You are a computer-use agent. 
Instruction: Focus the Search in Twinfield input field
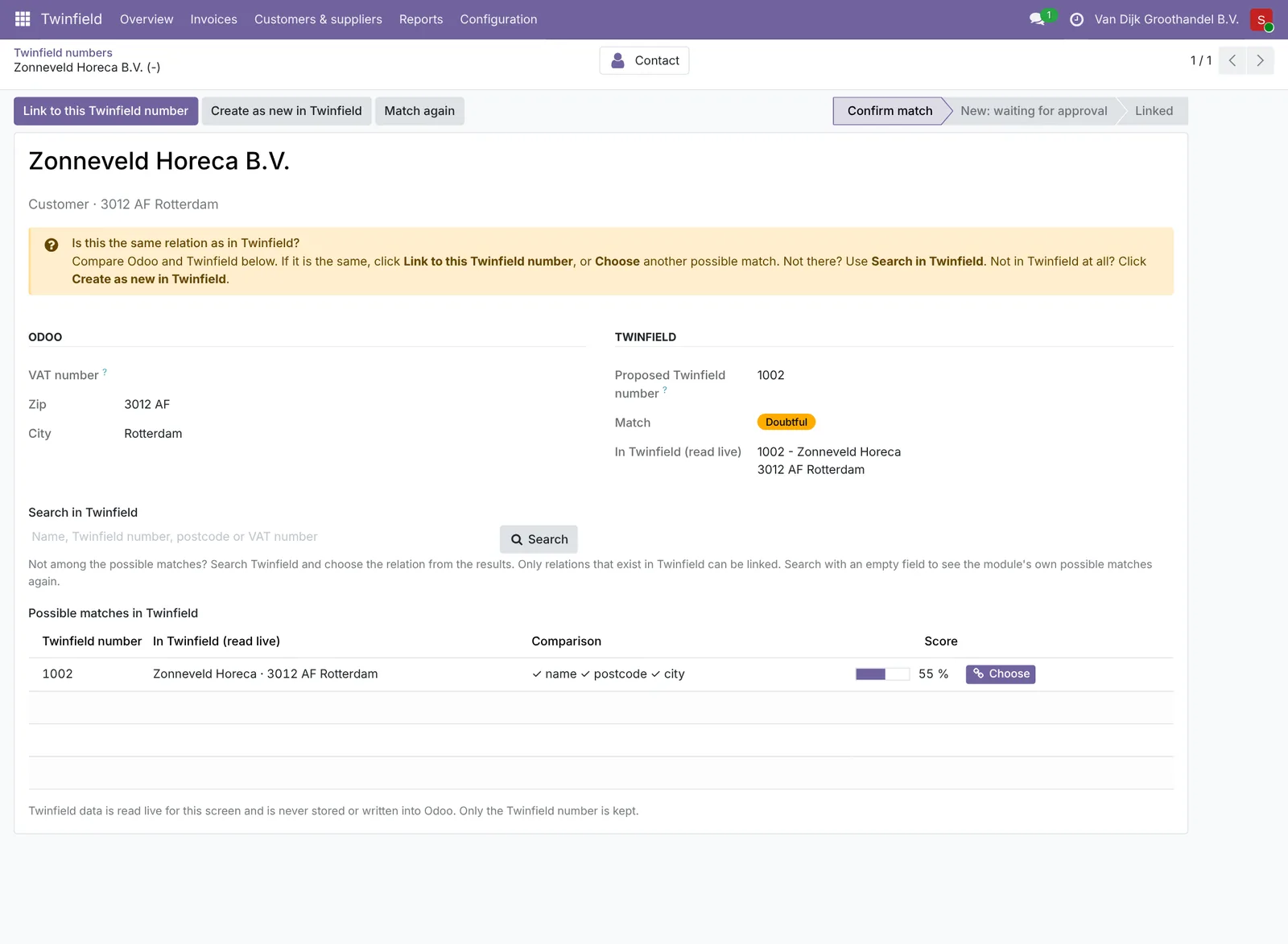262,537
